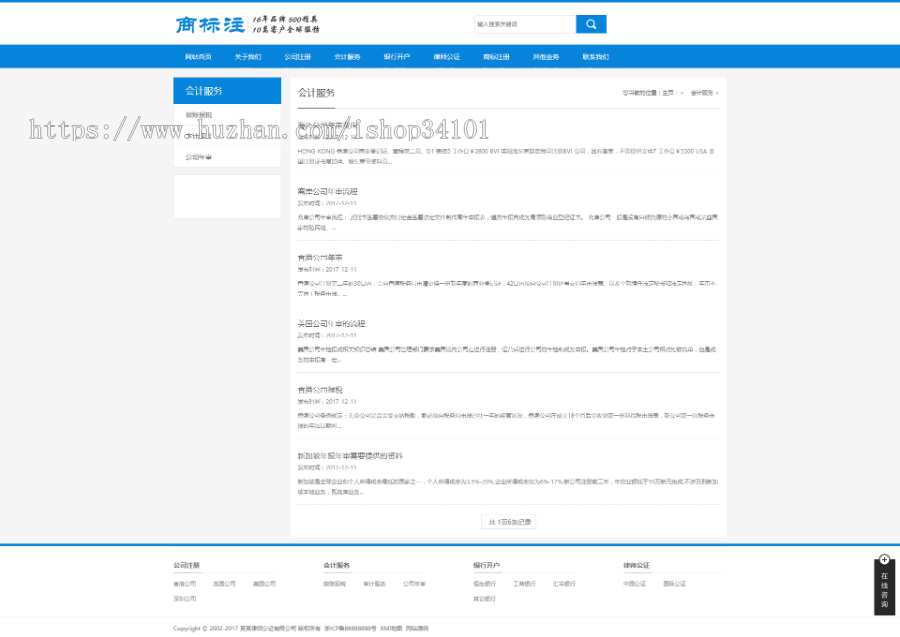The image size is (900, 637).
Task: Click the 主页 breadcrumb link
Action: 668,93
